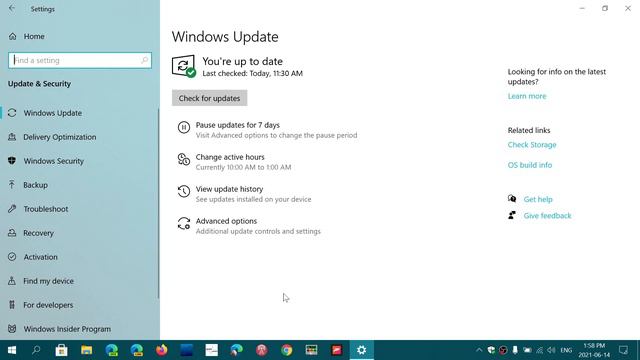The width and height of the screenshot is (640, 360).
Task: Click the Give feedback link
Action: [x=547, y=216]
